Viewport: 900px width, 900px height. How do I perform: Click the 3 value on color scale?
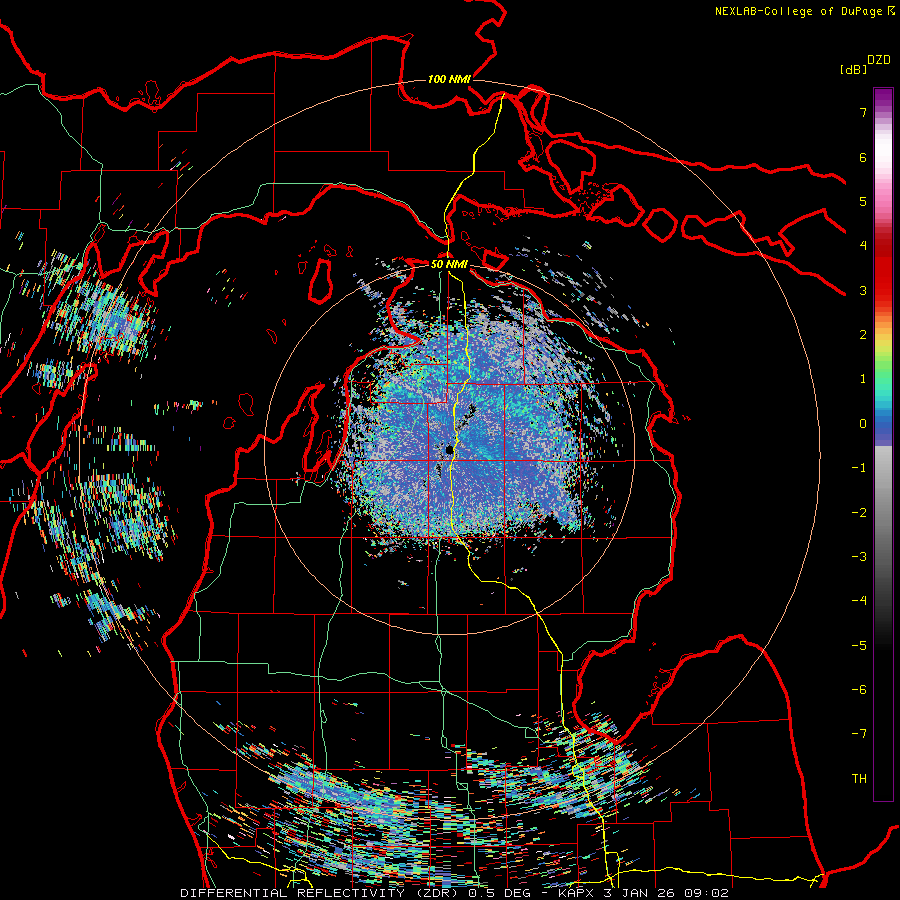(x=863, y=290)
